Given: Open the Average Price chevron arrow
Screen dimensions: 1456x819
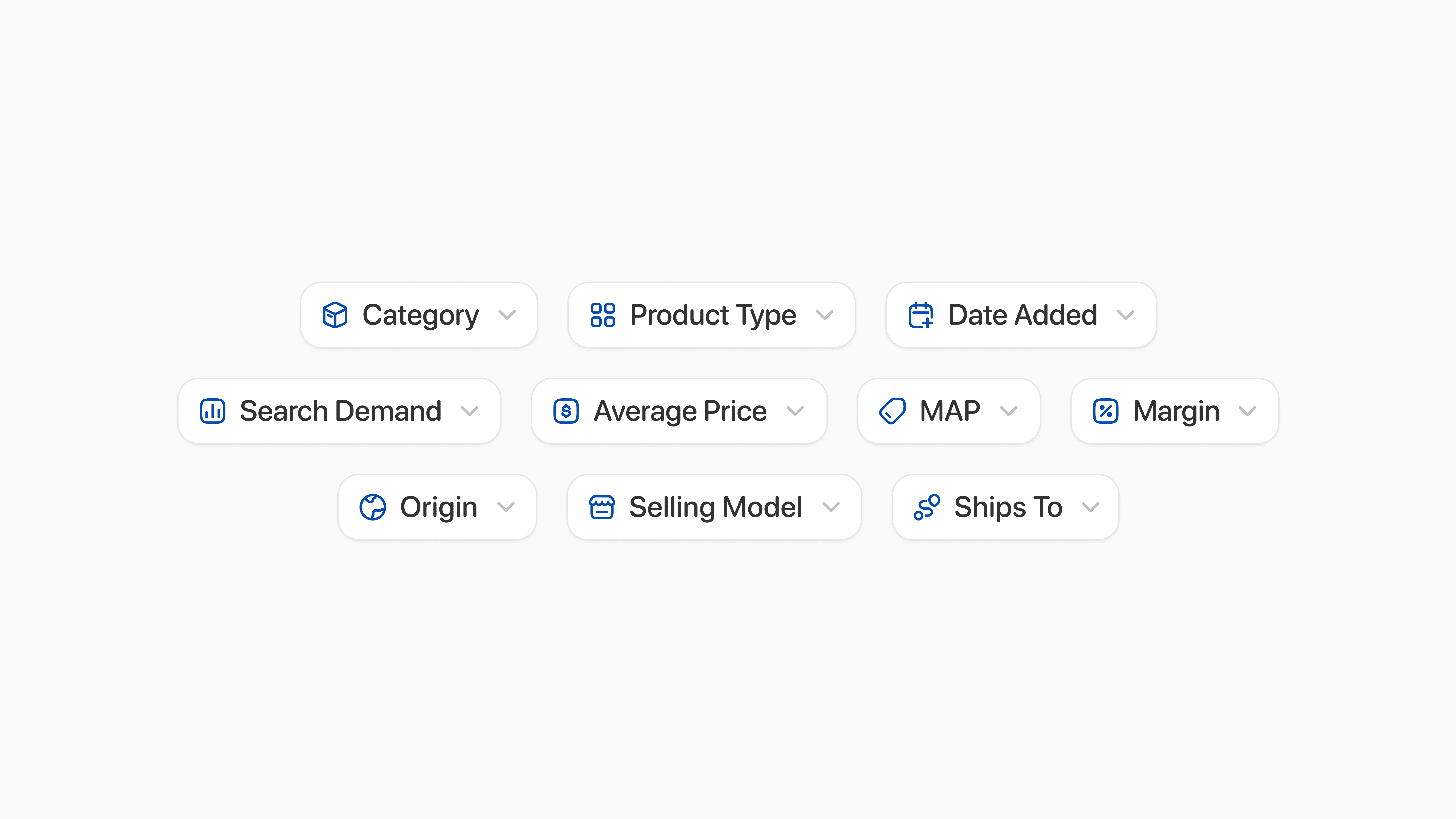Looking at the screenshot, I should click(795, 411).
